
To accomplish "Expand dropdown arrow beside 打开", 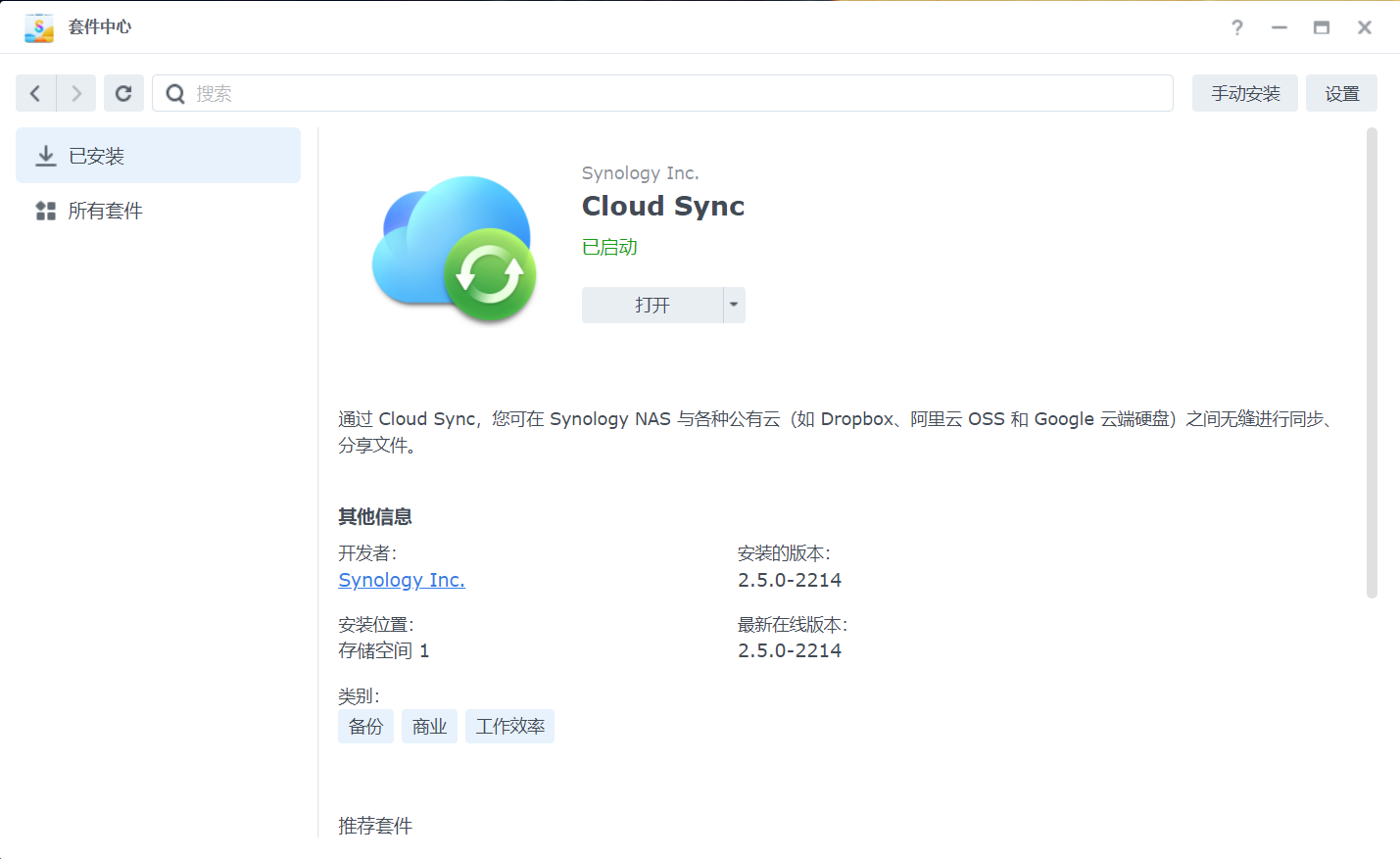I will (734, 305).
